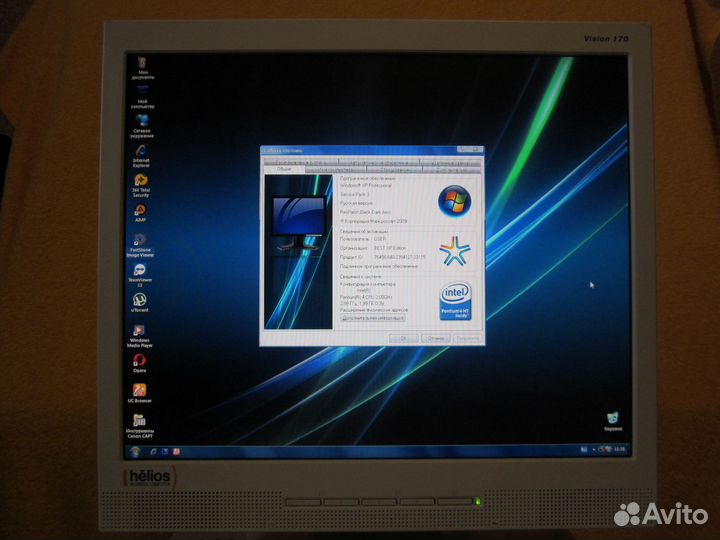Launch Internet Explorer from the desktop
The image size is (720, 540).
click(141, 156)
